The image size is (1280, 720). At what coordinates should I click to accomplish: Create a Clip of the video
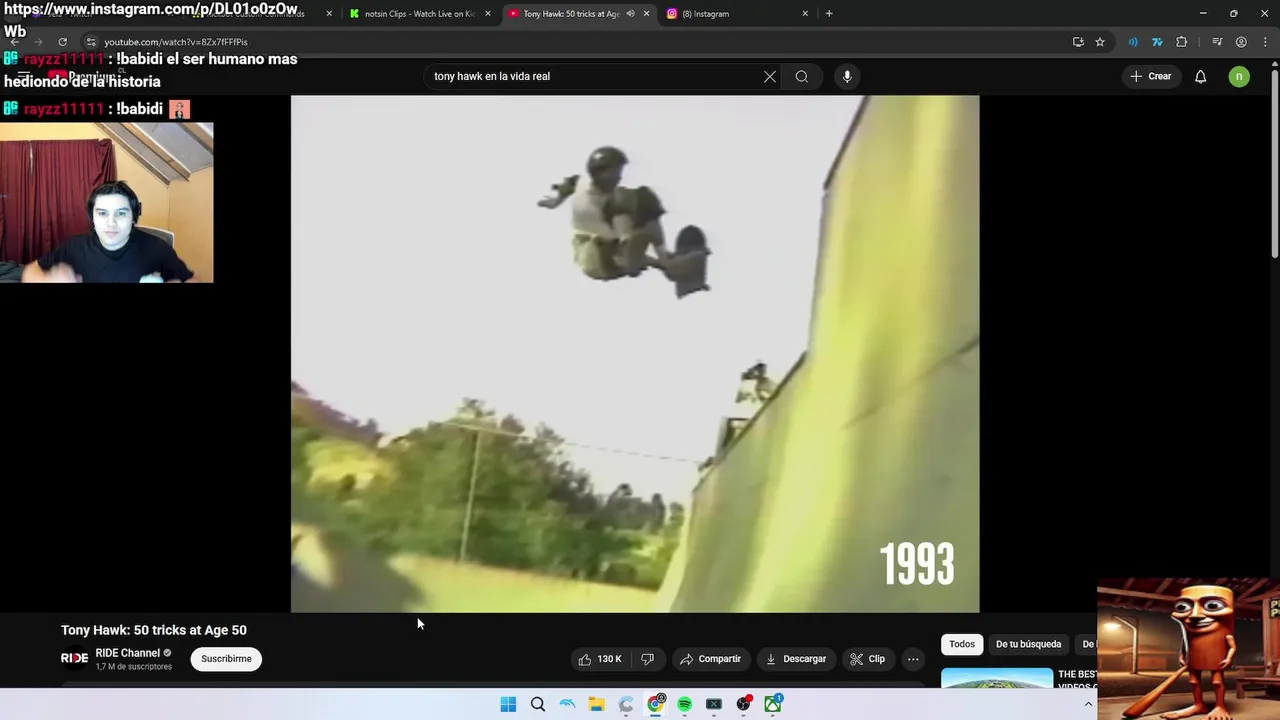(x=868, y=659)
